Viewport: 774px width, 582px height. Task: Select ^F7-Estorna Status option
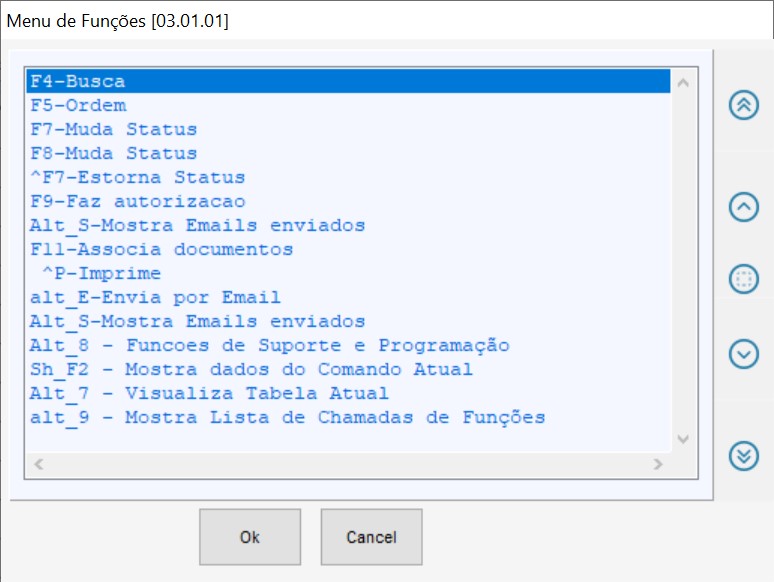(137, 177)
